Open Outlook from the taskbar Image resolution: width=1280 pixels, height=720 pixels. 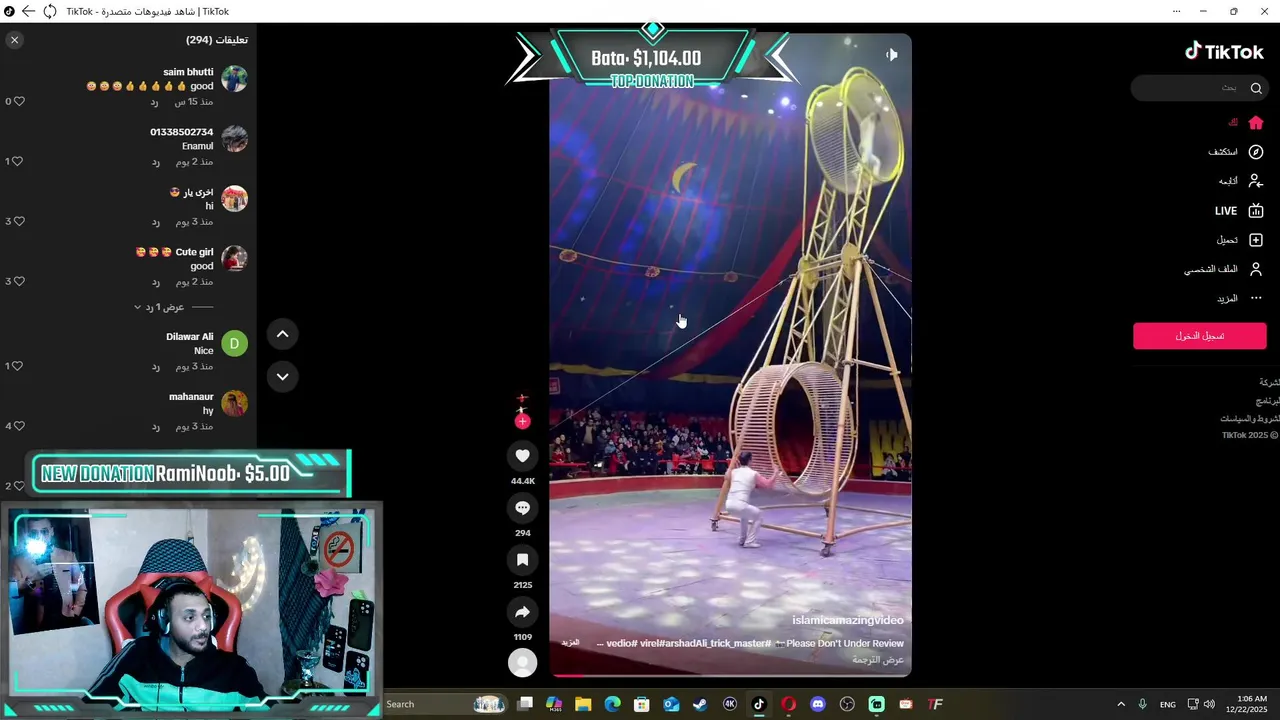pyautogui.click(x=671, y=704)
